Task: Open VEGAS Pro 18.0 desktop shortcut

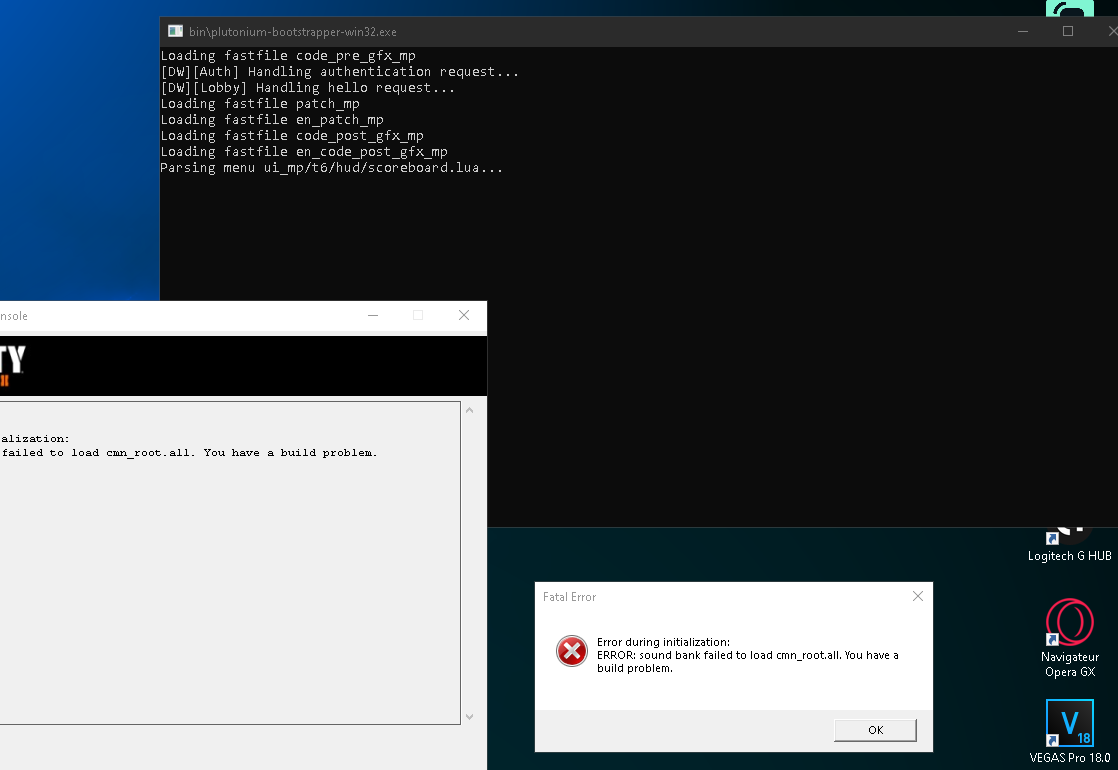Action: (1069, 724)
